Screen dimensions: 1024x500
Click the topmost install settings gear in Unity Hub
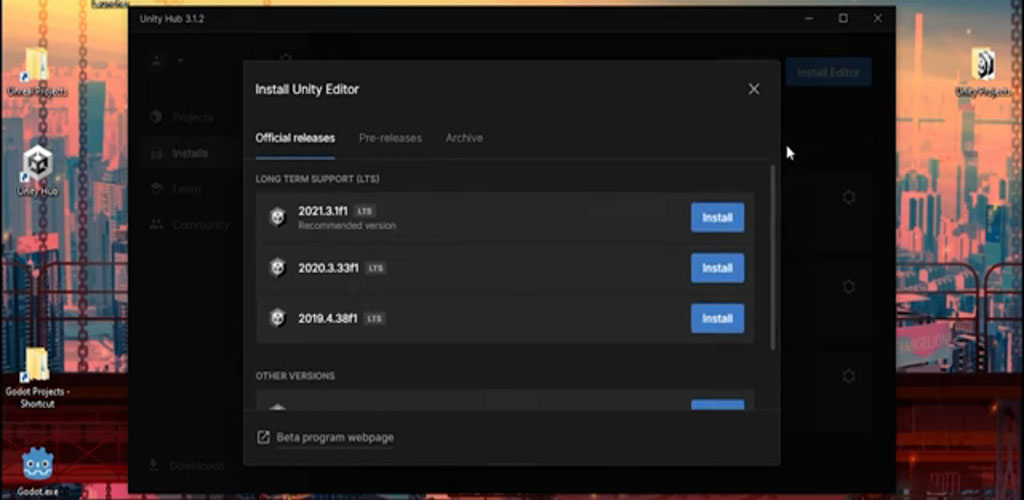click(x=848, y=196)
